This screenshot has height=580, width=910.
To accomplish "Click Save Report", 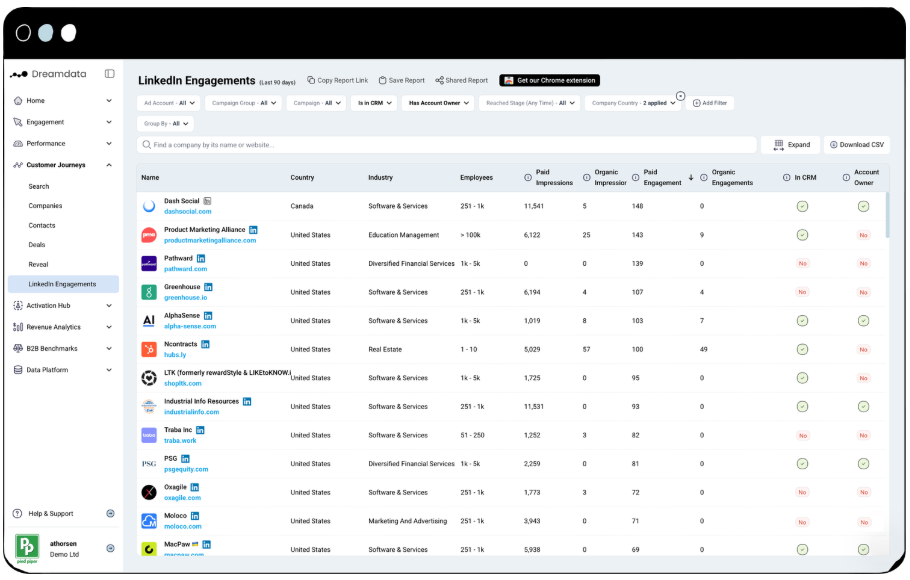I will tap(402, 80).
